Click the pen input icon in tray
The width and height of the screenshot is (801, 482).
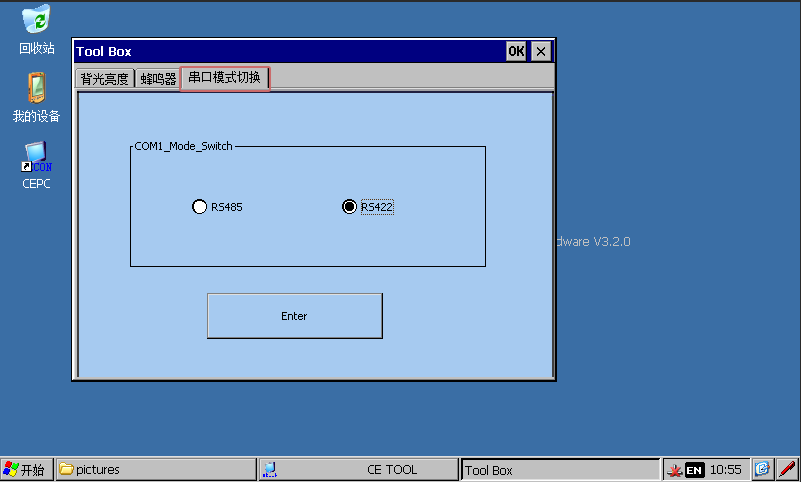tap(787, 469)
